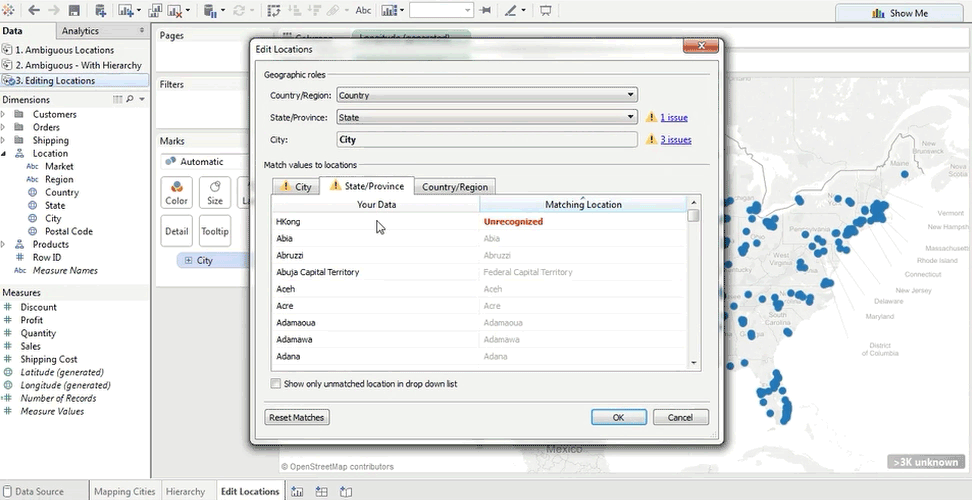Collapse the Location hierarchy
This screenshot has width=972, height=500.
coord(5,154)
